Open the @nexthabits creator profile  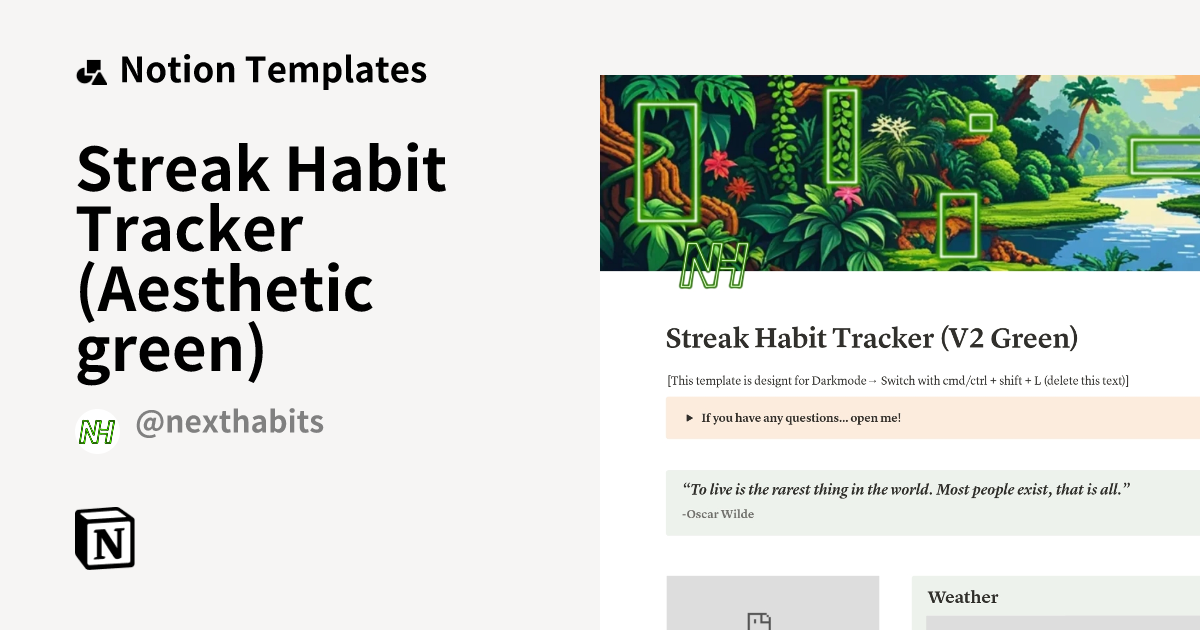[x=231, y=421]
